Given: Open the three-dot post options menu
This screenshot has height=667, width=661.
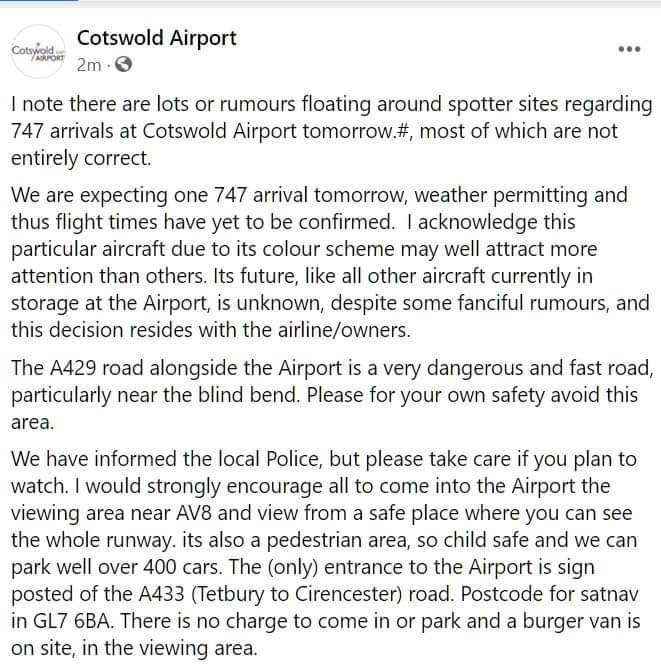Looking at the screenshot, I should [629, 49].
